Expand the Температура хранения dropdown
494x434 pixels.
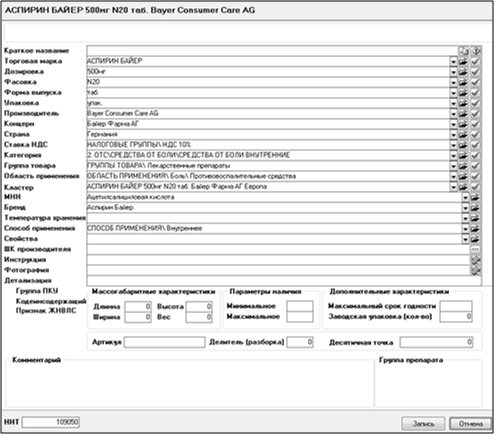click(465, 218)
